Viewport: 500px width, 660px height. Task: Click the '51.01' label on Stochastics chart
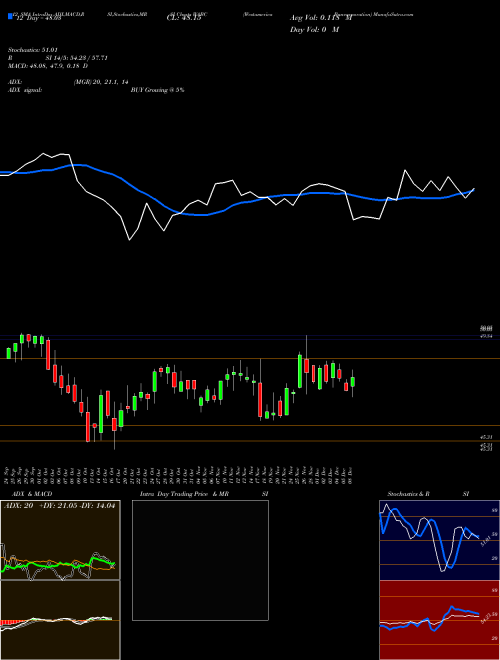coord(485,541)
